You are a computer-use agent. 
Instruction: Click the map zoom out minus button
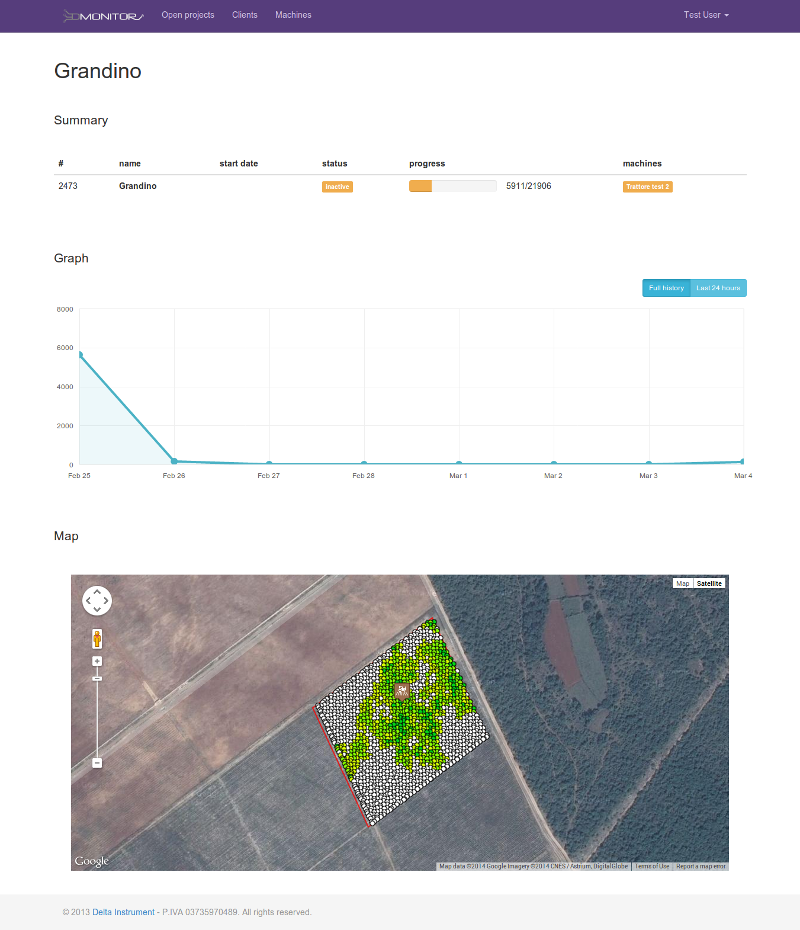97,763
